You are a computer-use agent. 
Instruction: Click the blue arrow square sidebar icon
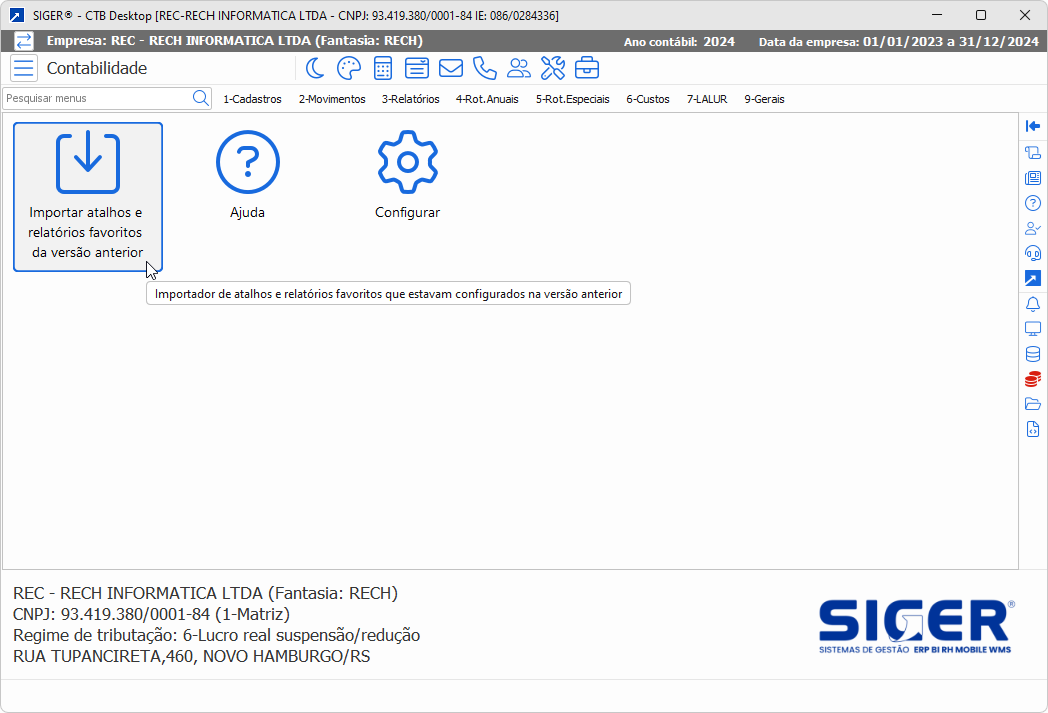click(1033, 279)
